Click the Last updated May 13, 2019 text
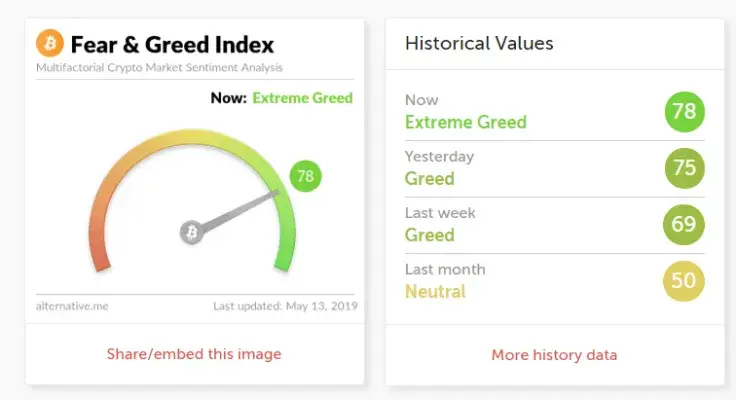The image size is (736, 400). tap(285, 305)
